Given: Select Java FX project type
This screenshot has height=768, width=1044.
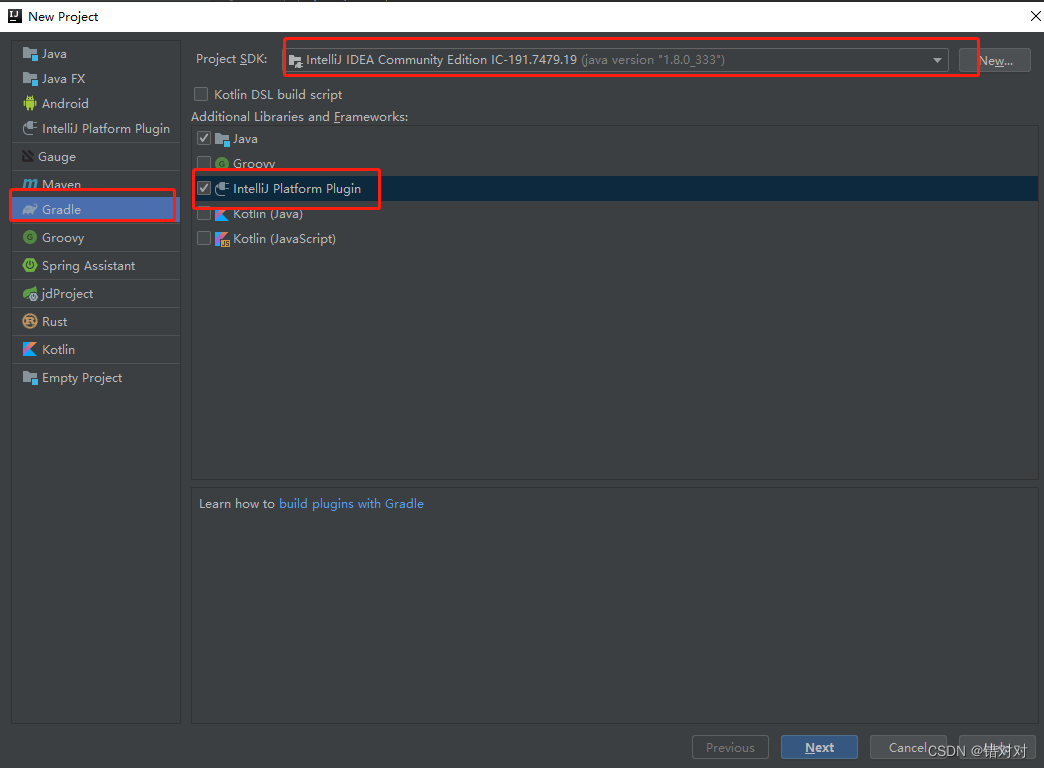Looking at the screenshot, I should pos(96,79).
